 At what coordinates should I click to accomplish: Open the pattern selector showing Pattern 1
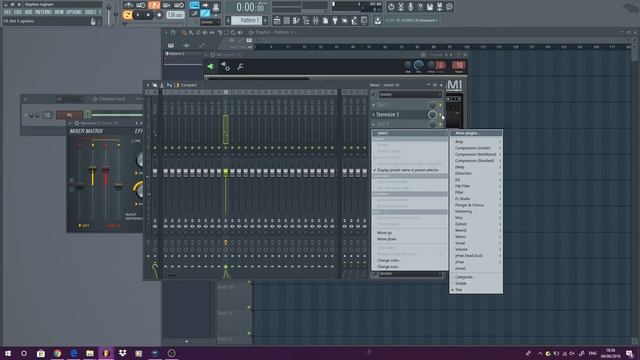(x=248, y=20)
